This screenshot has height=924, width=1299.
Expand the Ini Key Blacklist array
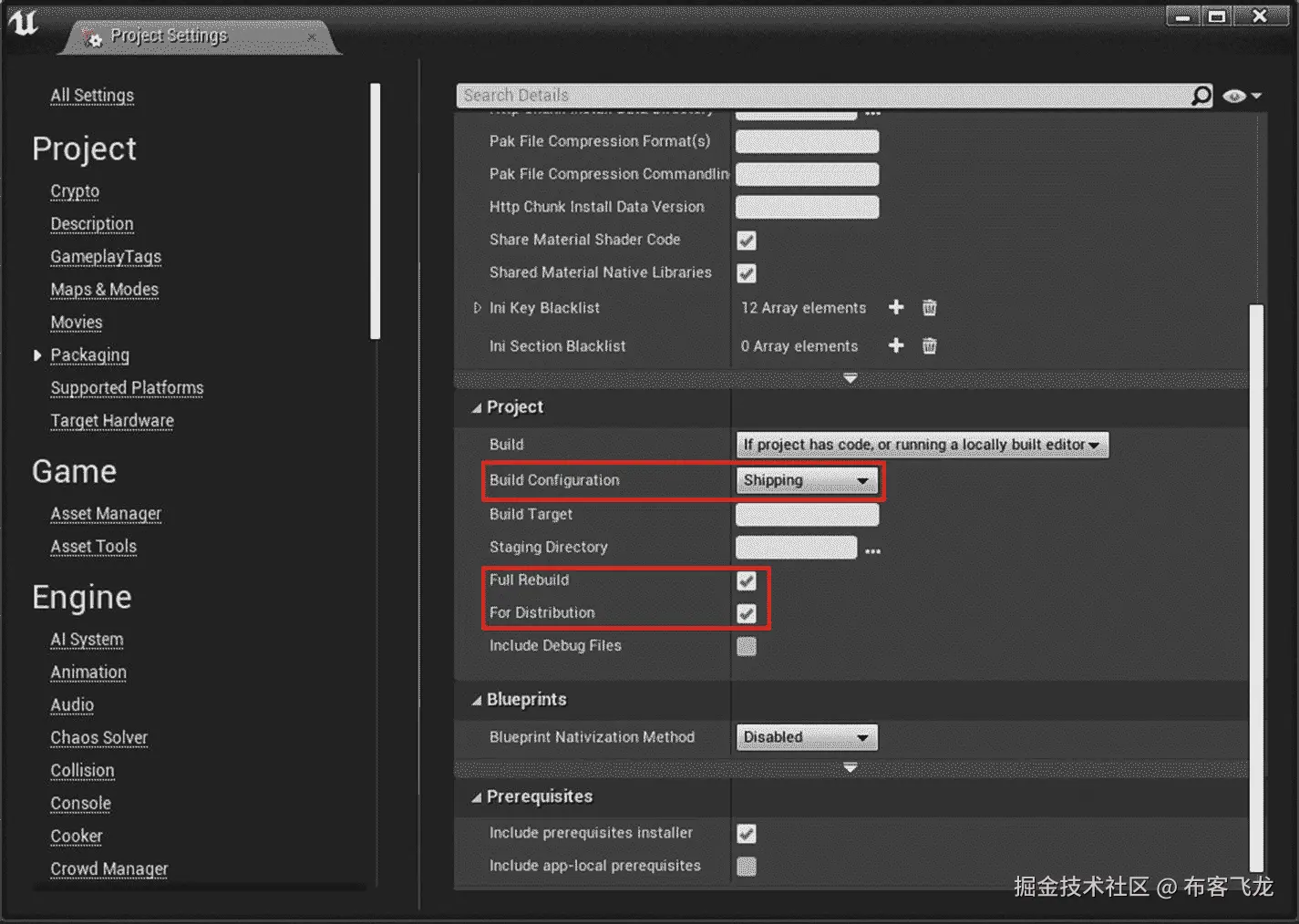point(477,308)
